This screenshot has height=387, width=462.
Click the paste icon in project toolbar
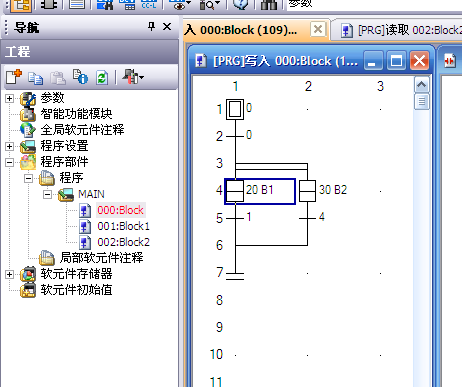coord(58,78)
